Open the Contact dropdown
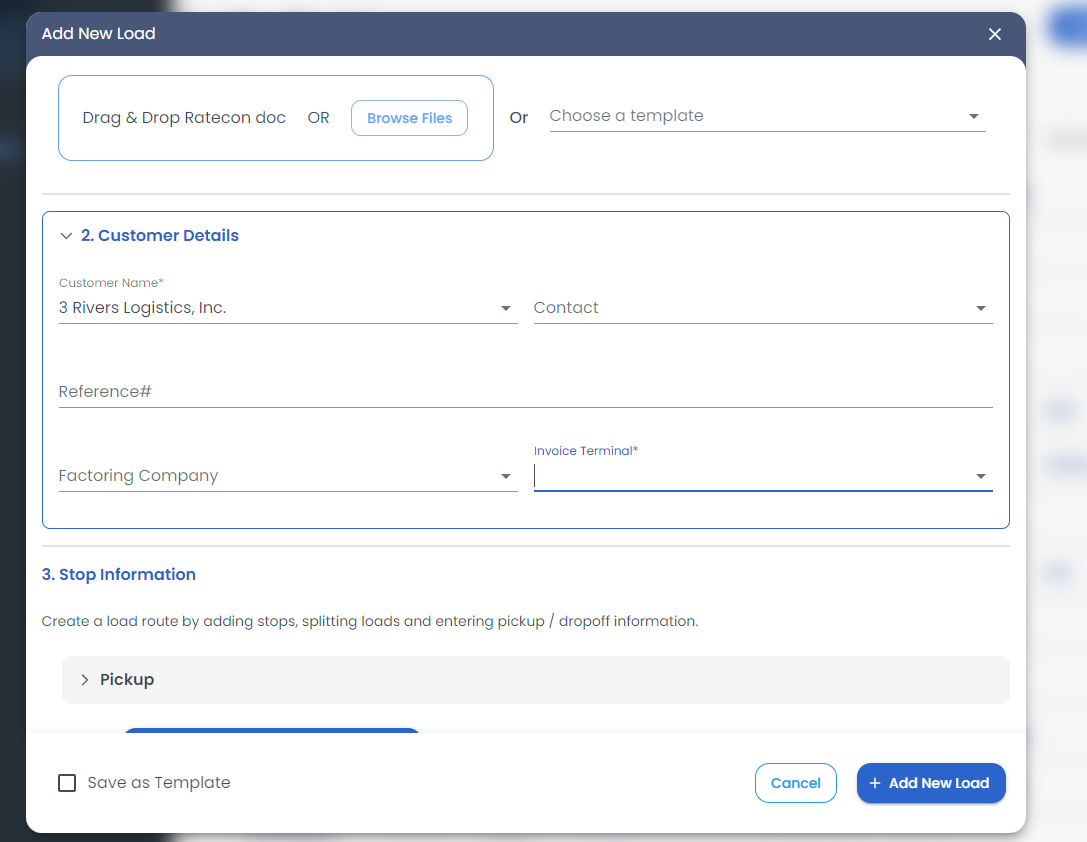 pos(763,308)
